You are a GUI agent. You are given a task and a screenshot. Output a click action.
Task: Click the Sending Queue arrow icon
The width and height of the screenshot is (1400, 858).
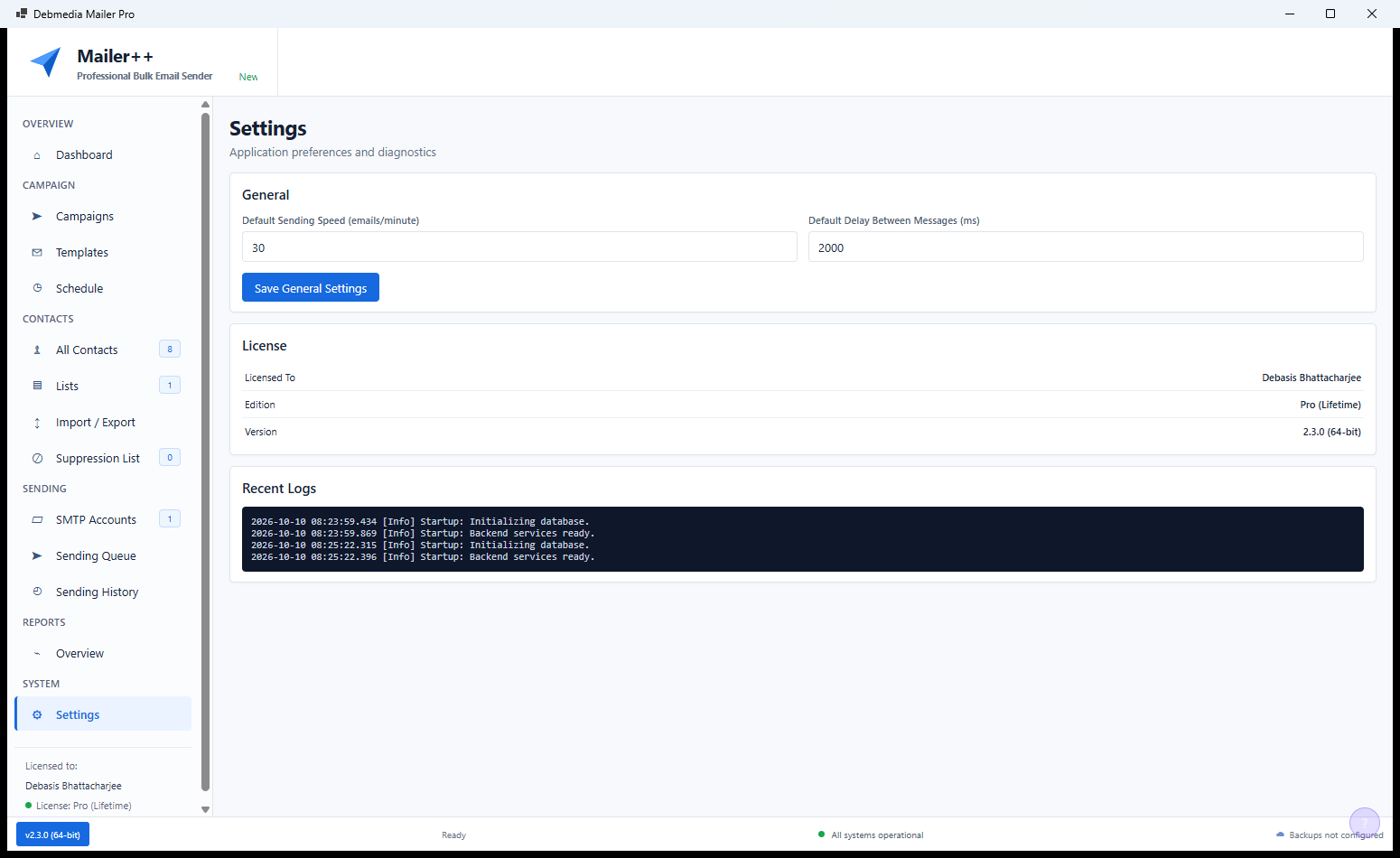point(37,556)
